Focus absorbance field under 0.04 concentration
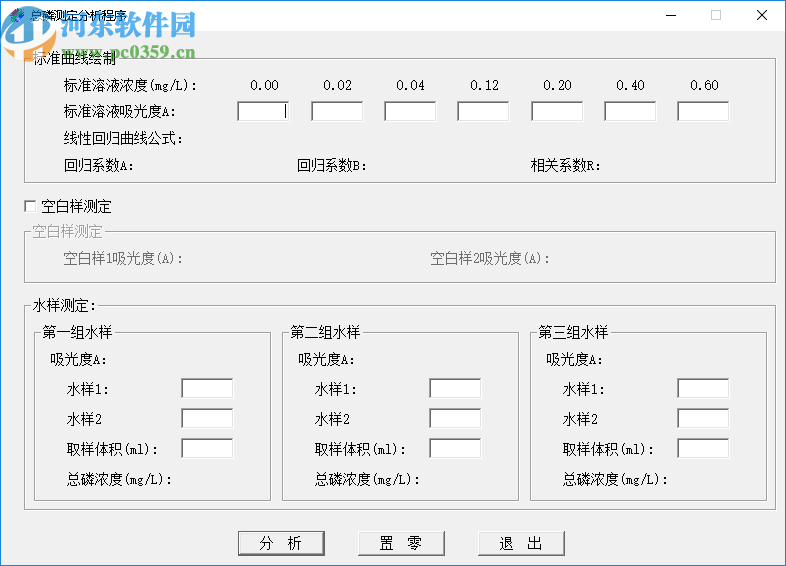Image resolution: width=786 pixels, height=566 pixels. [410, 111]
